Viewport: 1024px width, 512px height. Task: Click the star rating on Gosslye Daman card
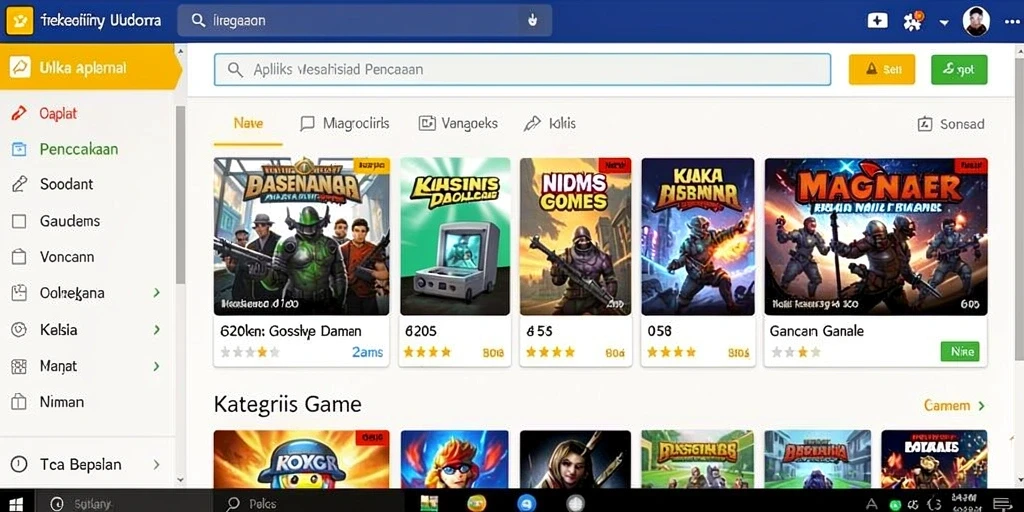(250, 353)
